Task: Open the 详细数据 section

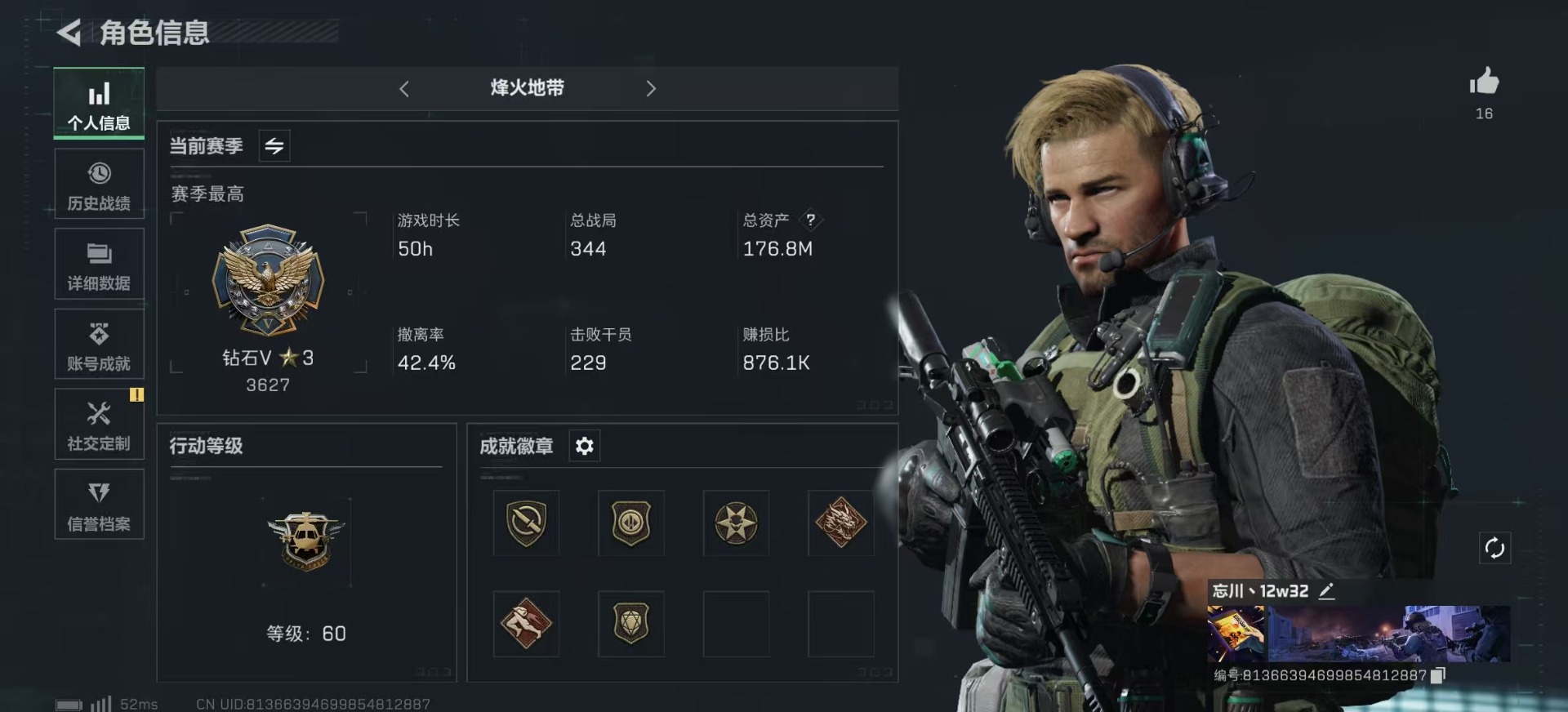Action: pyautogui.click(x=99, y=264)
